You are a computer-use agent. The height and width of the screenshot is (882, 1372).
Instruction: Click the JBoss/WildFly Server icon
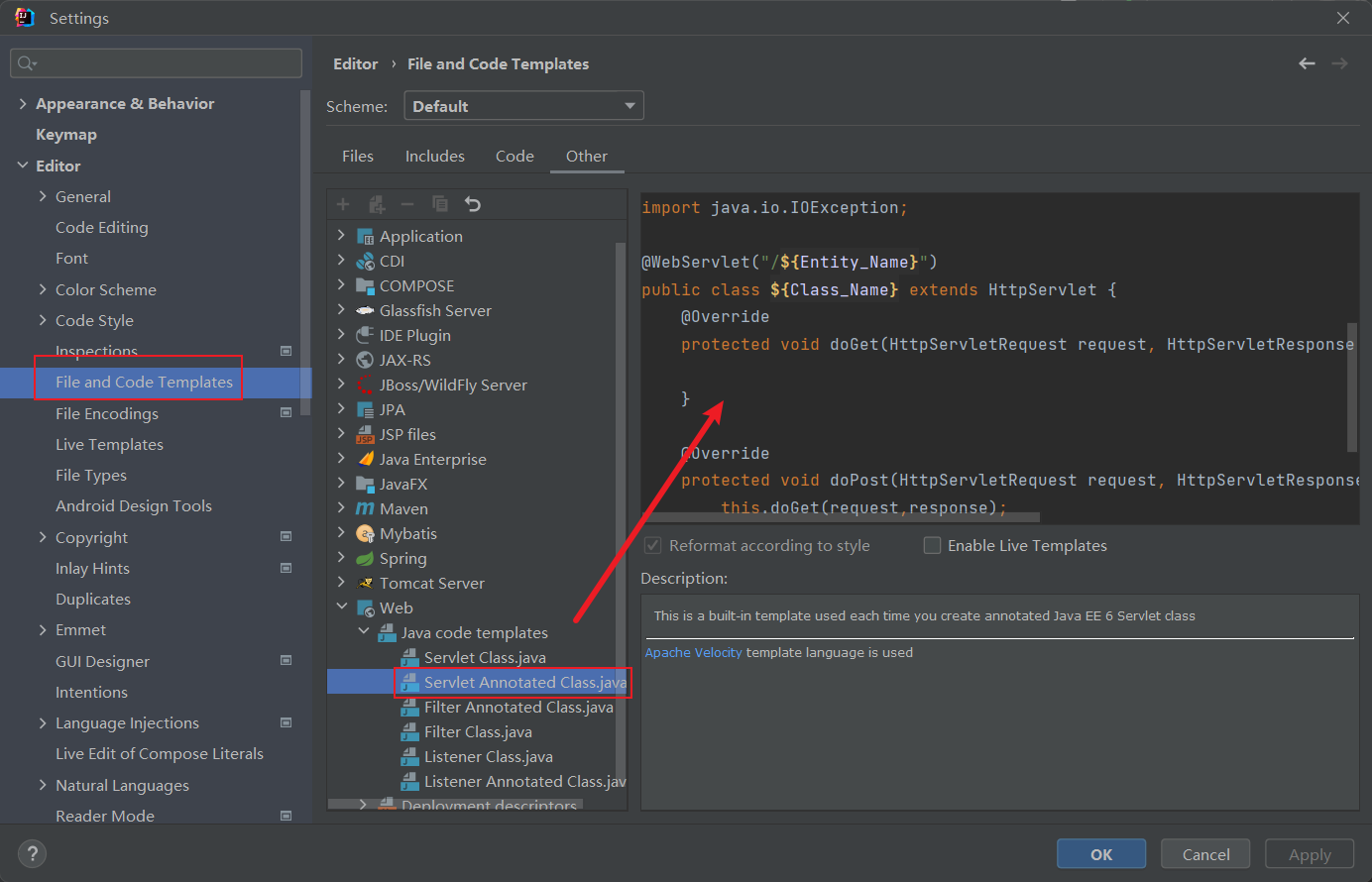(365, 386)
